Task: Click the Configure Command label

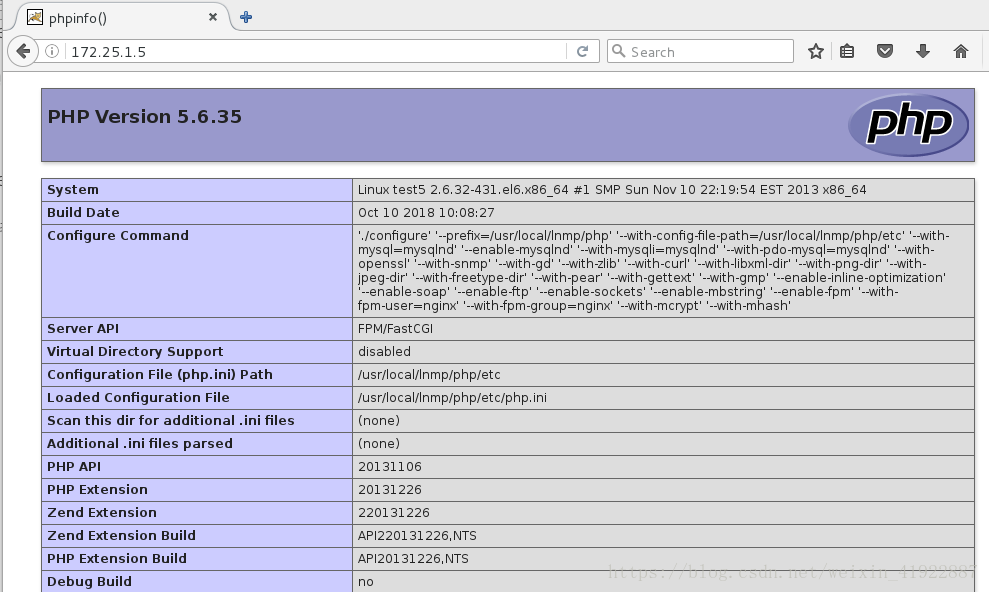Action: coord(118,235)
